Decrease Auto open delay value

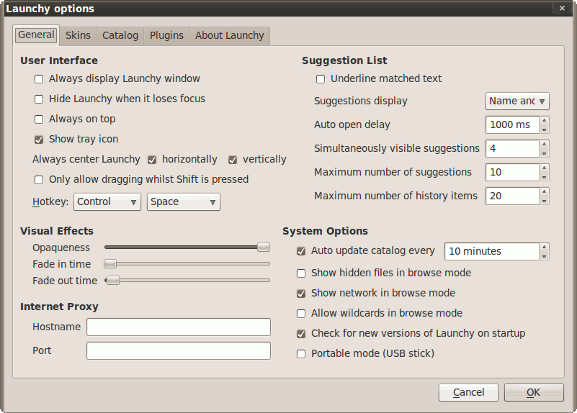coord(544,129)
